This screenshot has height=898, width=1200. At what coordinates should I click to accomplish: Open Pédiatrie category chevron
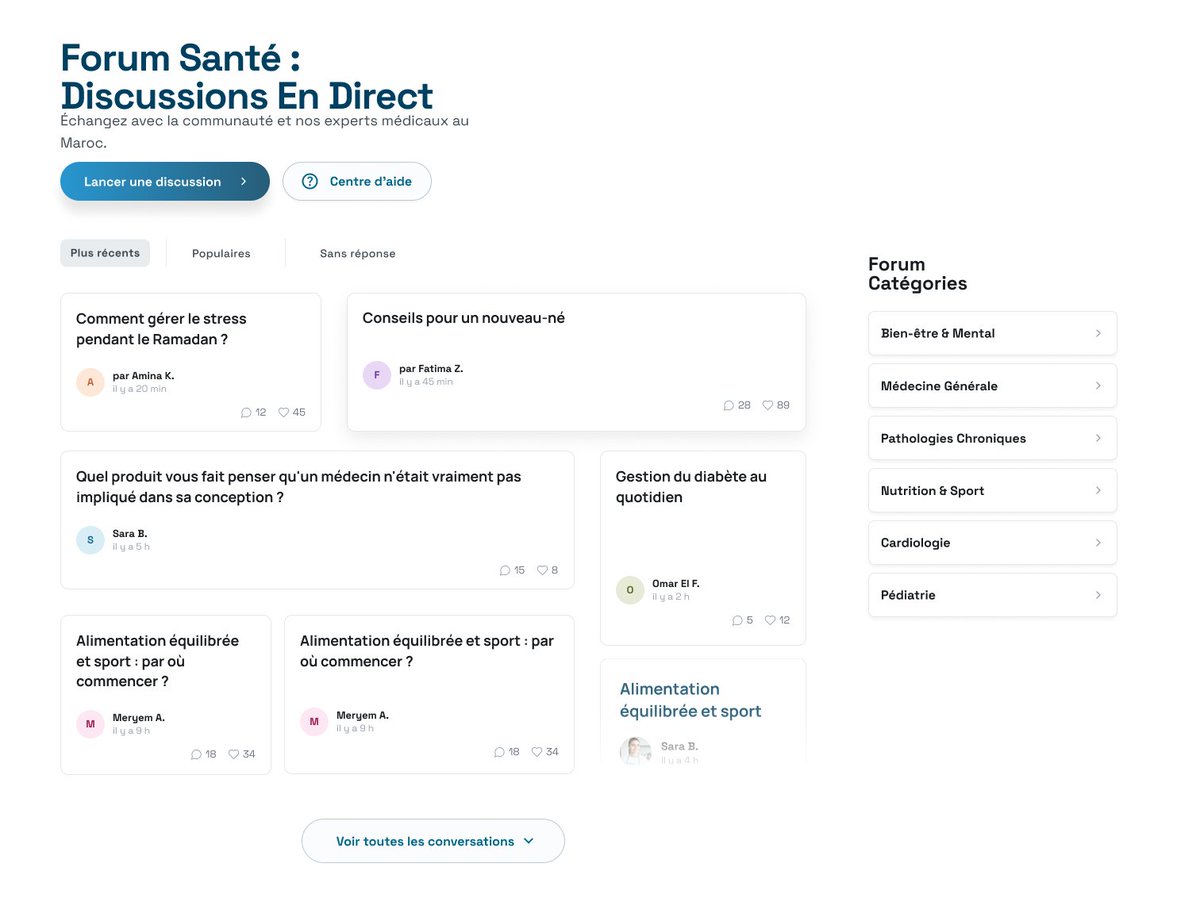pyautogui.click(x=1098, y=595)
